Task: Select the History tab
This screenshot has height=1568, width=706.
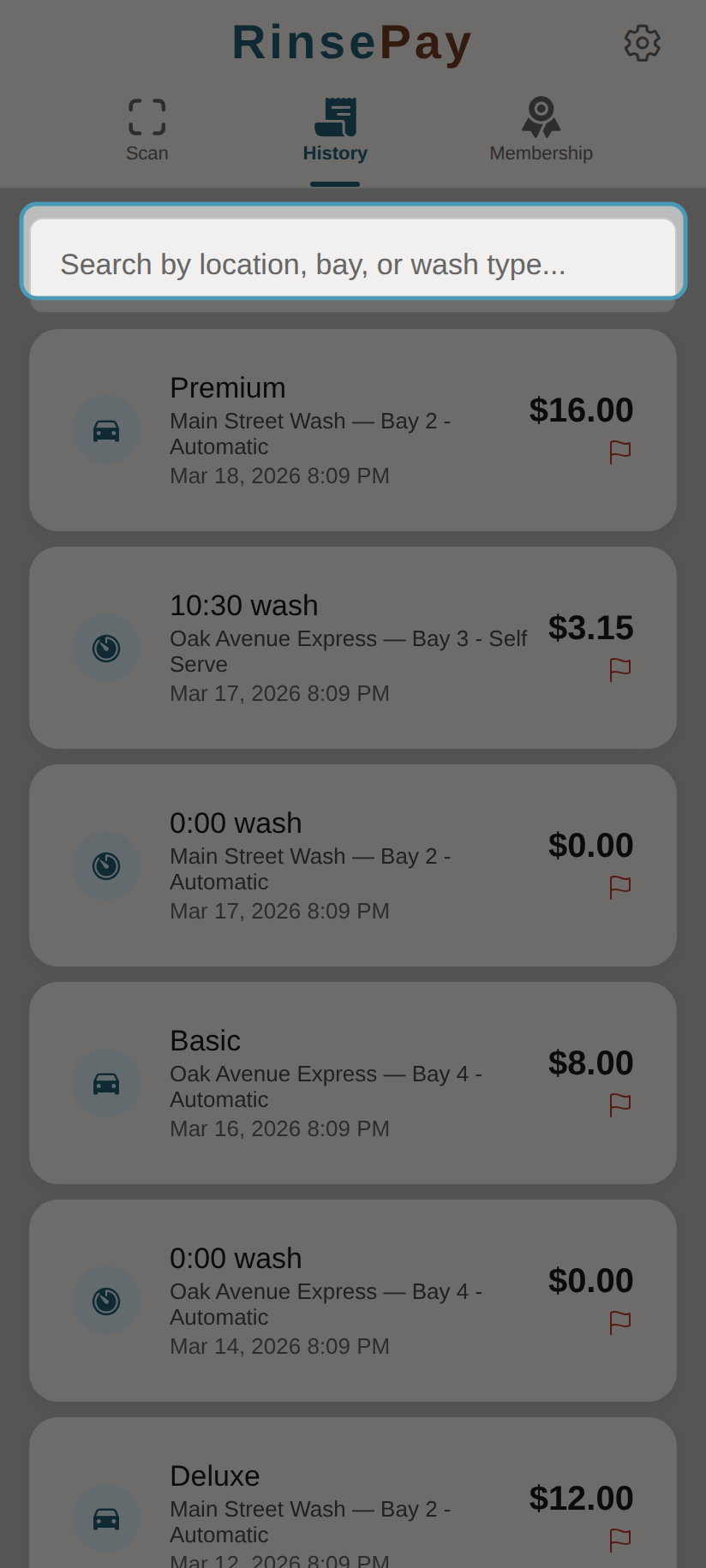Action: (335, 129)
